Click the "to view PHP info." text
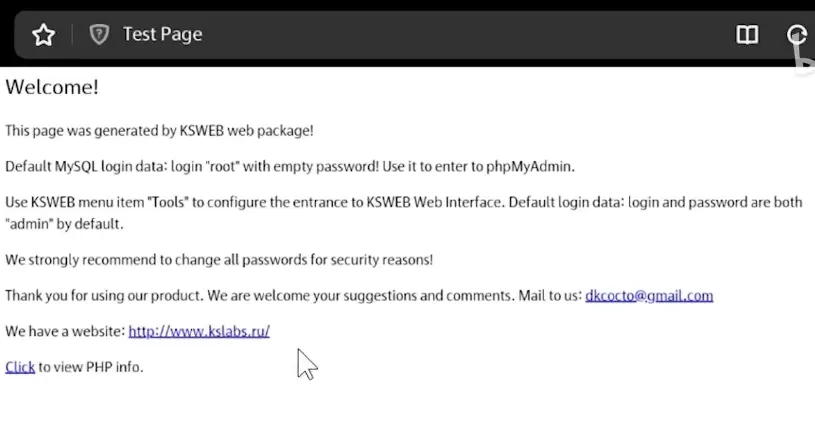Viewport: 815px width, 439px height. [91, 367]
